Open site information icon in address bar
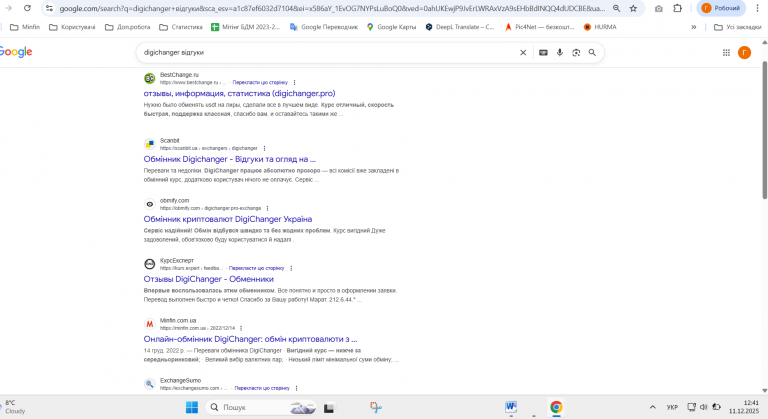 click(49, 8)
